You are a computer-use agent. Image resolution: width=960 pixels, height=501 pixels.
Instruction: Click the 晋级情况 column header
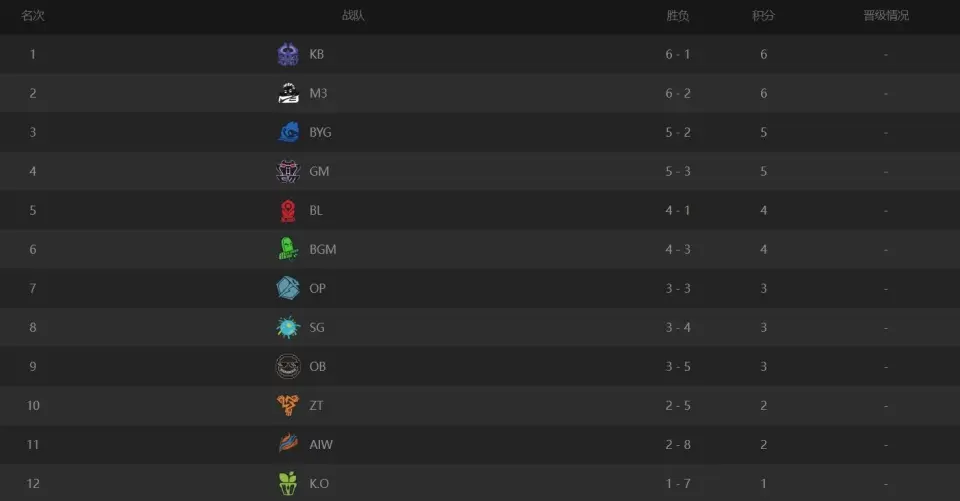tap(886, 15)
